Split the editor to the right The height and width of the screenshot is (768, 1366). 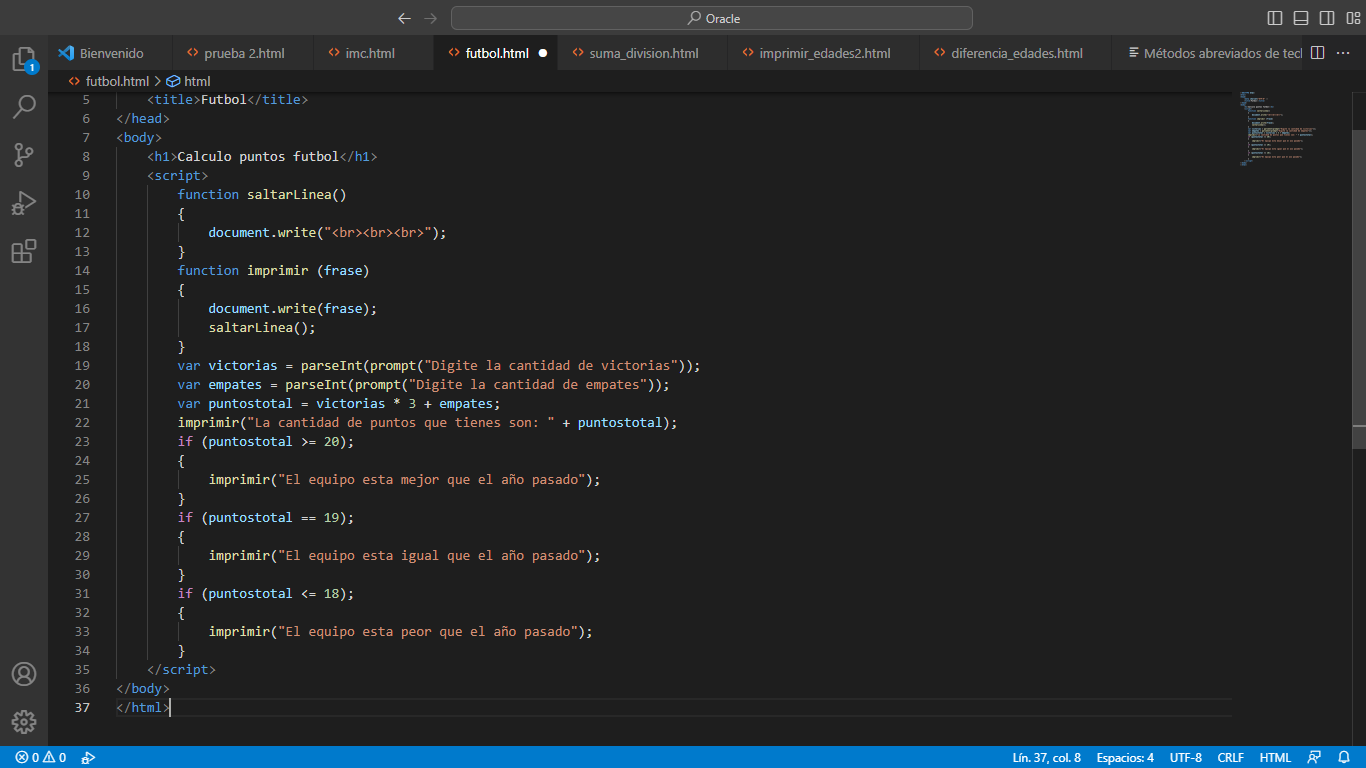(x=1318, y=53)
